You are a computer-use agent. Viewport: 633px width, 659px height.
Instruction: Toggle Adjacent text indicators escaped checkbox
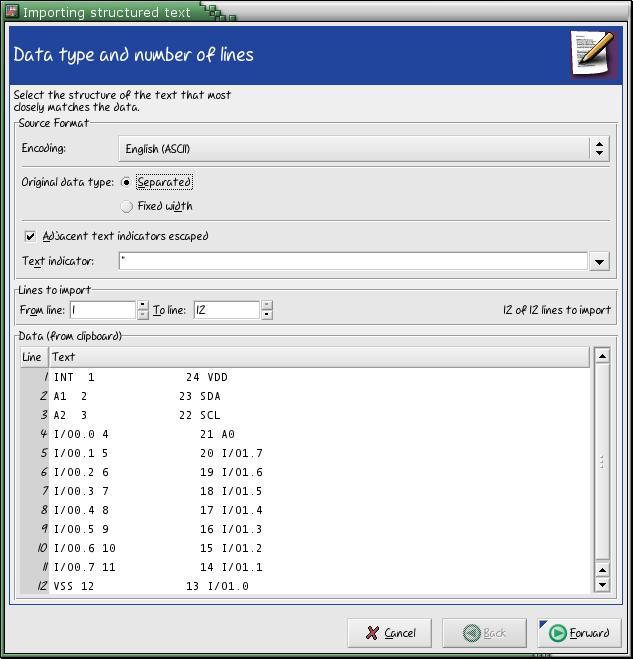(x=30, y=237)
